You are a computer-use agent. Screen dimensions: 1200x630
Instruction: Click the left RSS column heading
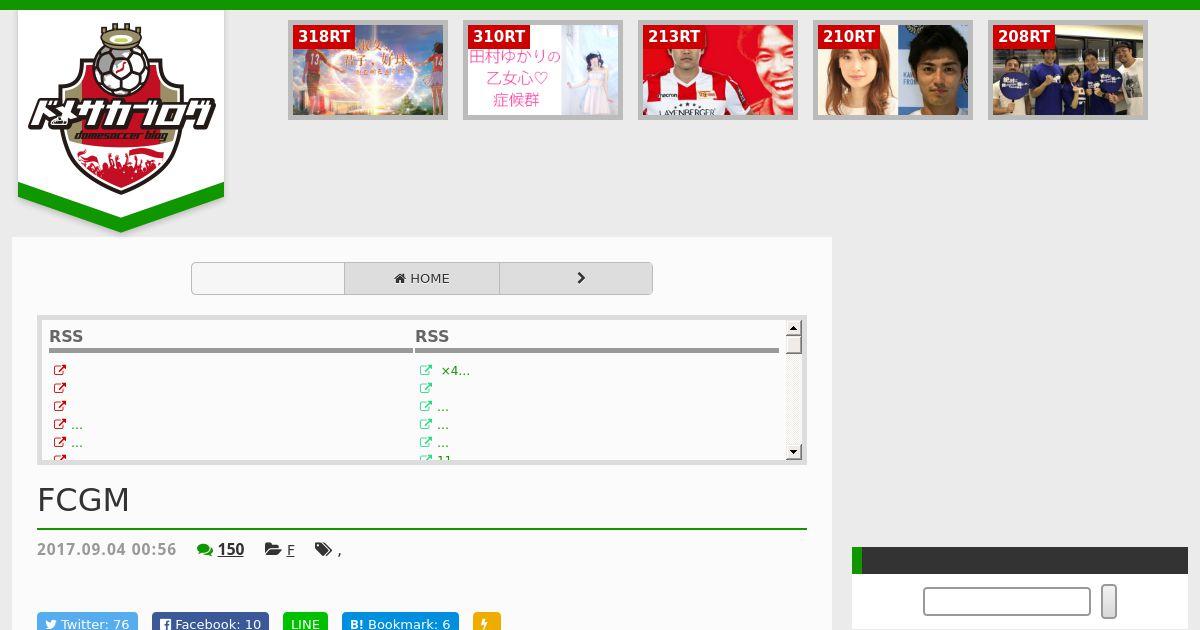pos(66,336)
